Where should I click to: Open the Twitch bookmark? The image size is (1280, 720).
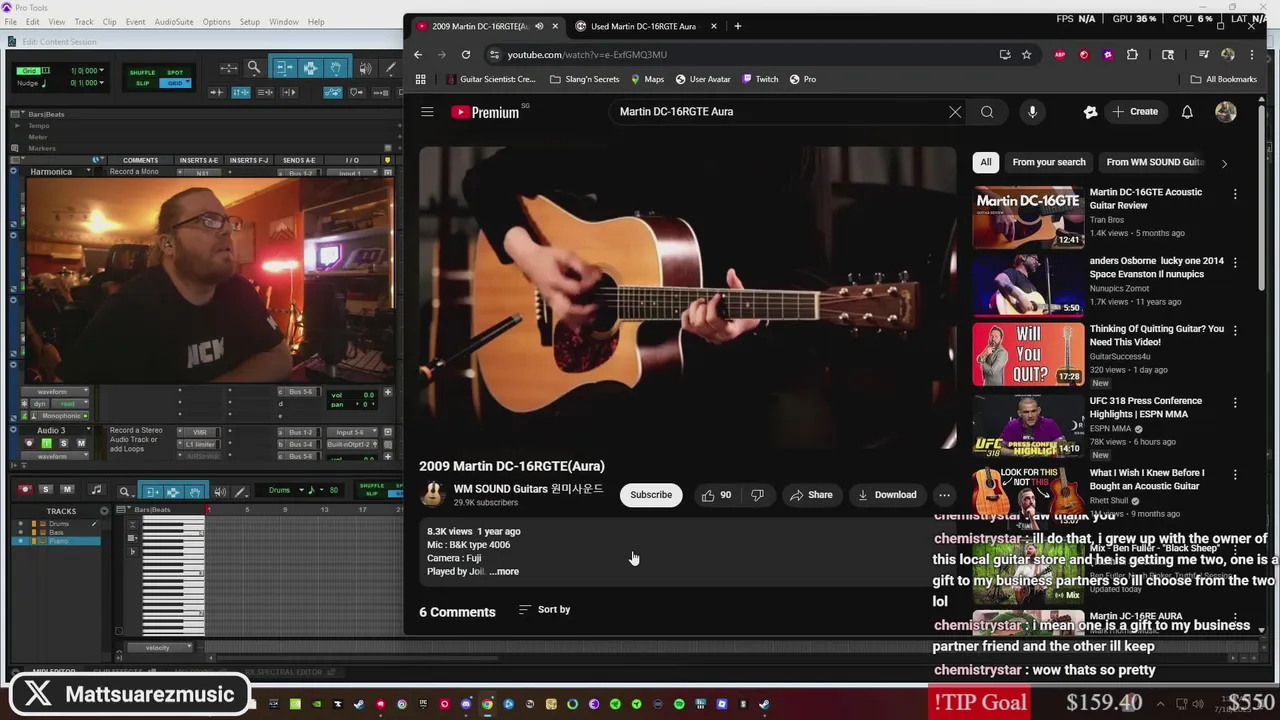[759, 79]
